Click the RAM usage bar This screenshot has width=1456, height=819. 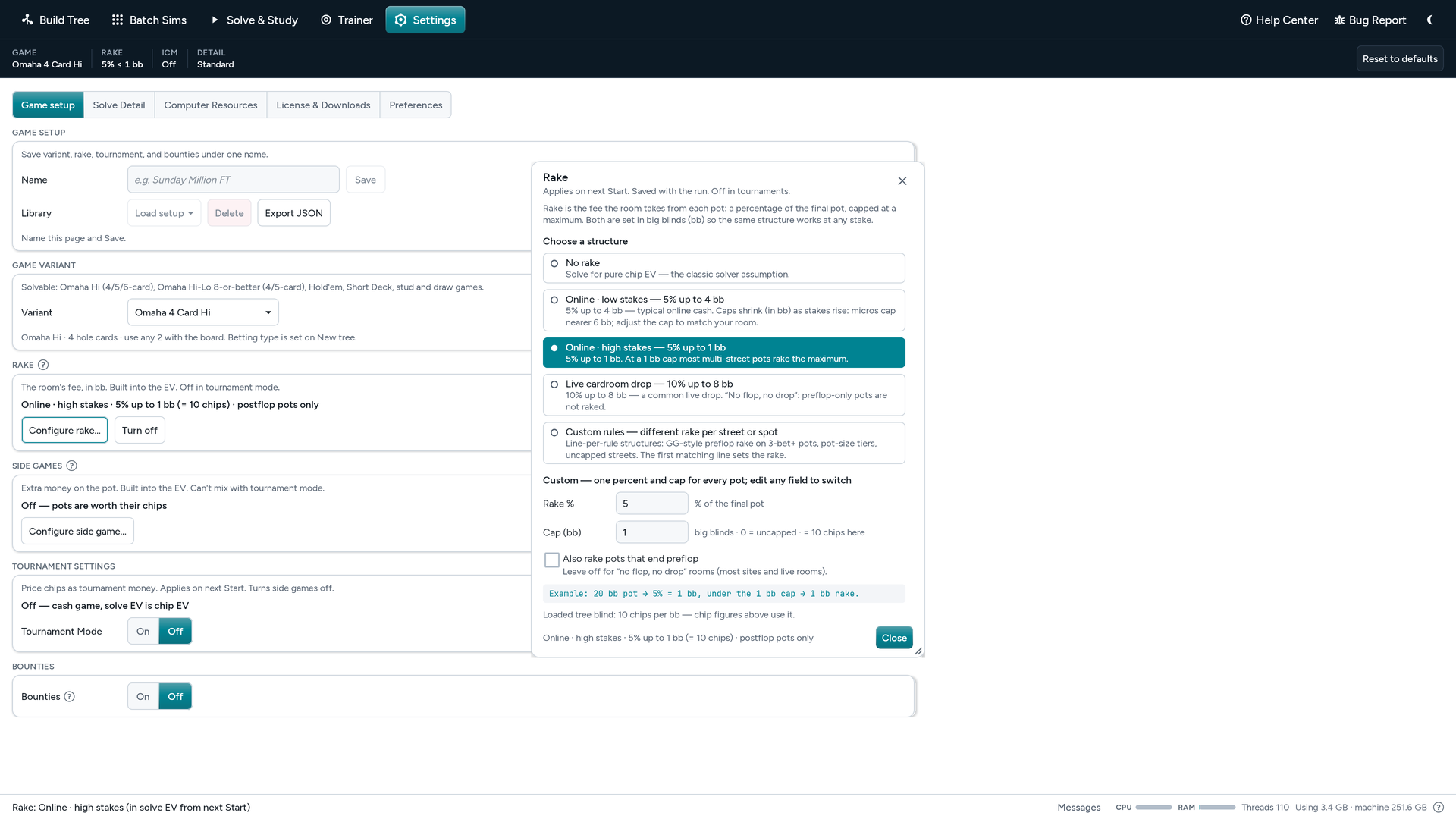[x=1217, y=808]
